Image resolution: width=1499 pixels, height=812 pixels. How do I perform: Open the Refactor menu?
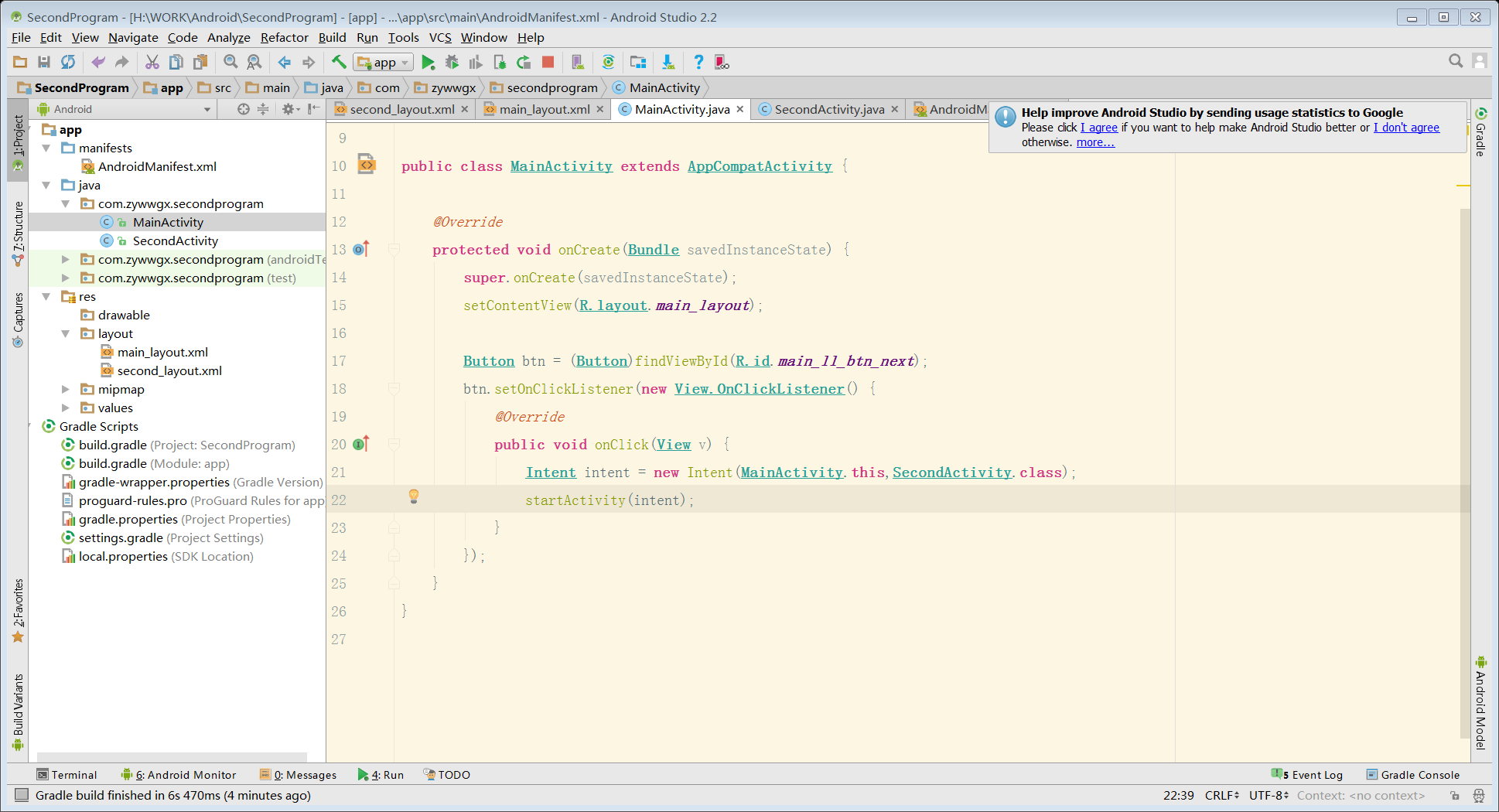point(284,38)
